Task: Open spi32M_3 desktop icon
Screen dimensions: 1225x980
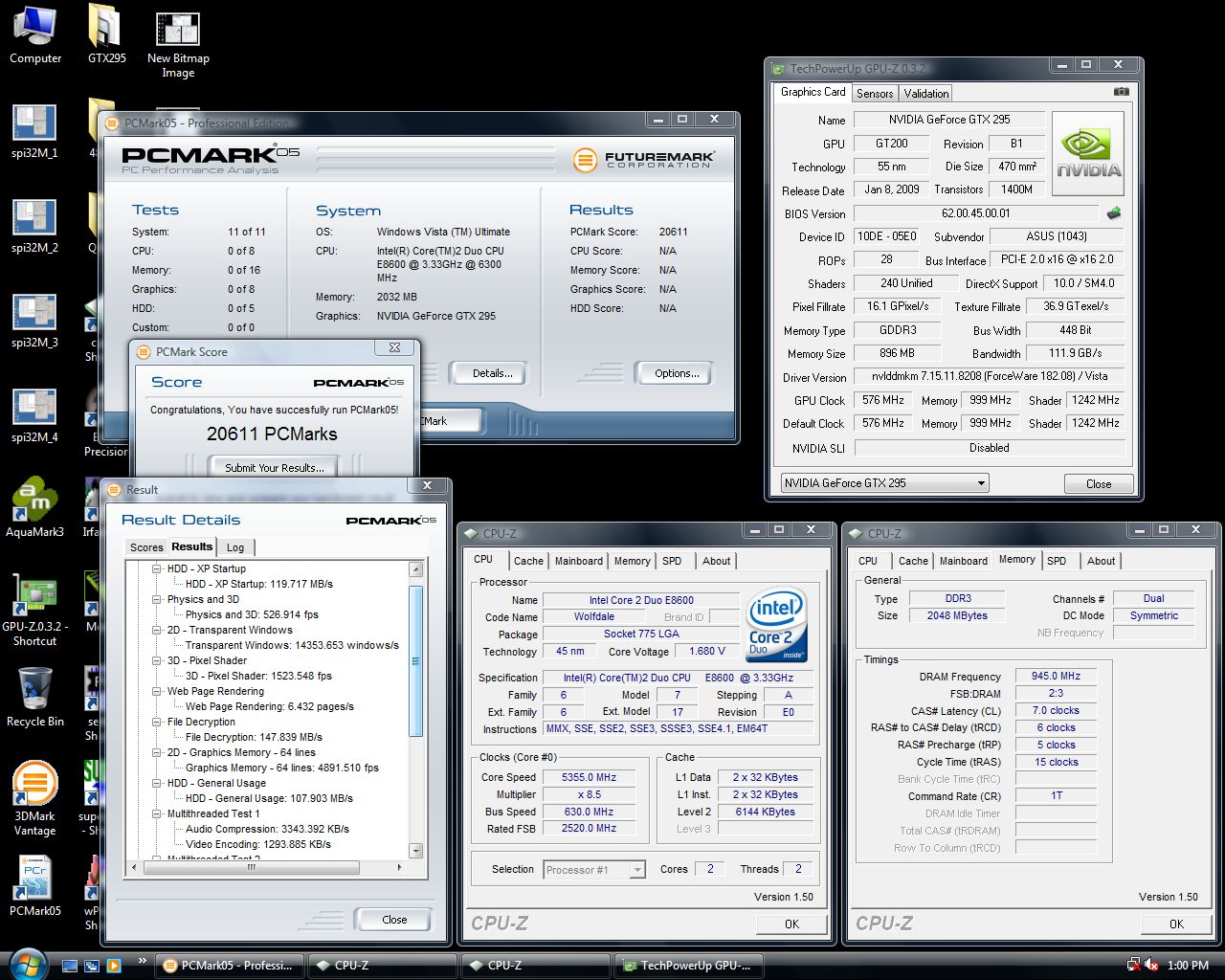Action: 35,321
